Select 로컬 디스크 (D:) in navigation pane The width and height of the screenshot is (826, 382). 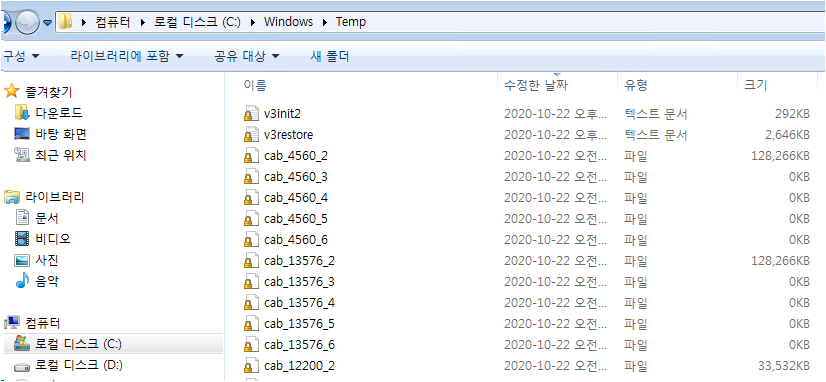(x=79, y=365)
